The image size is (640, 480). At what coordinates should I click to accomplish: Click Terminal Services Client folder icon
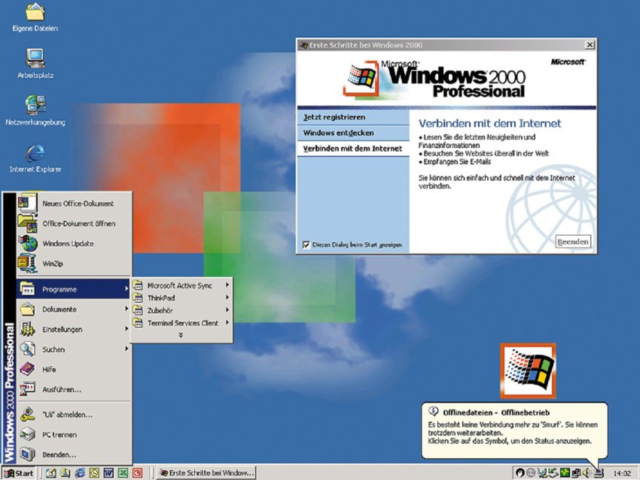(x=138, y=323)
